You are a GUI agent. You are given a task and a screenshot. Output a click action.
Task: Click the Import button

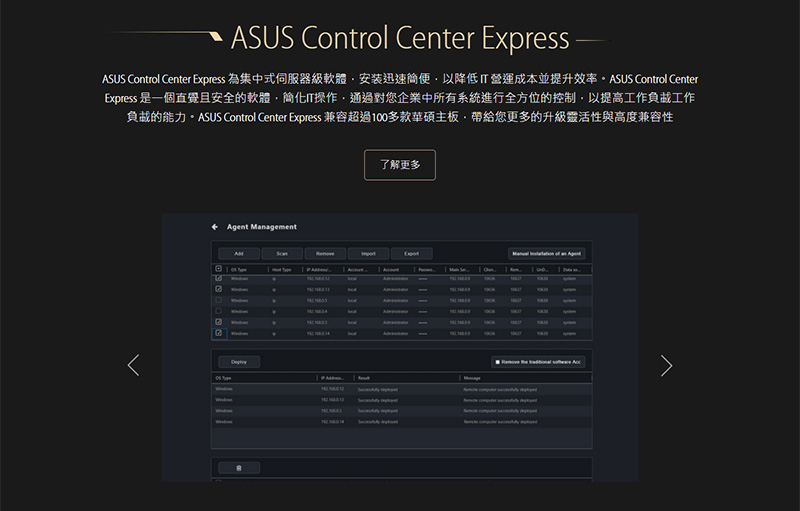tap(368, 253)
